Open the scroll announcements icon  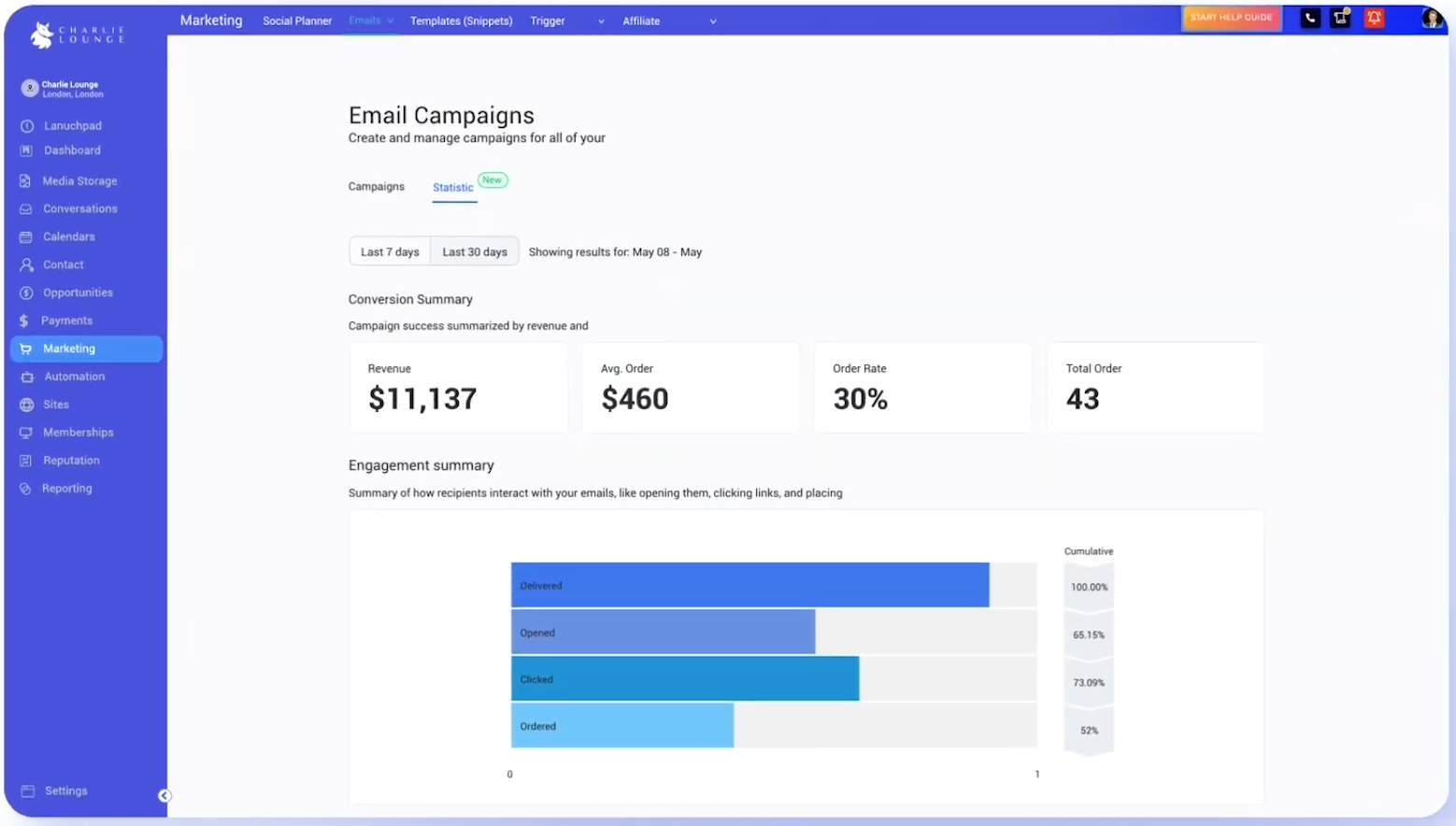1341,18
